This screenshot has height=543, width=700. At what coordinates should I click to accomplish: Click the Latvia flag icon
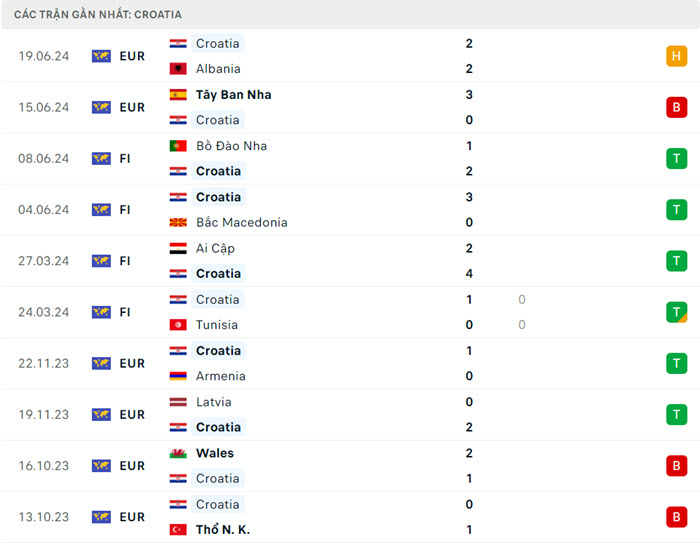[x=178, y=402]
